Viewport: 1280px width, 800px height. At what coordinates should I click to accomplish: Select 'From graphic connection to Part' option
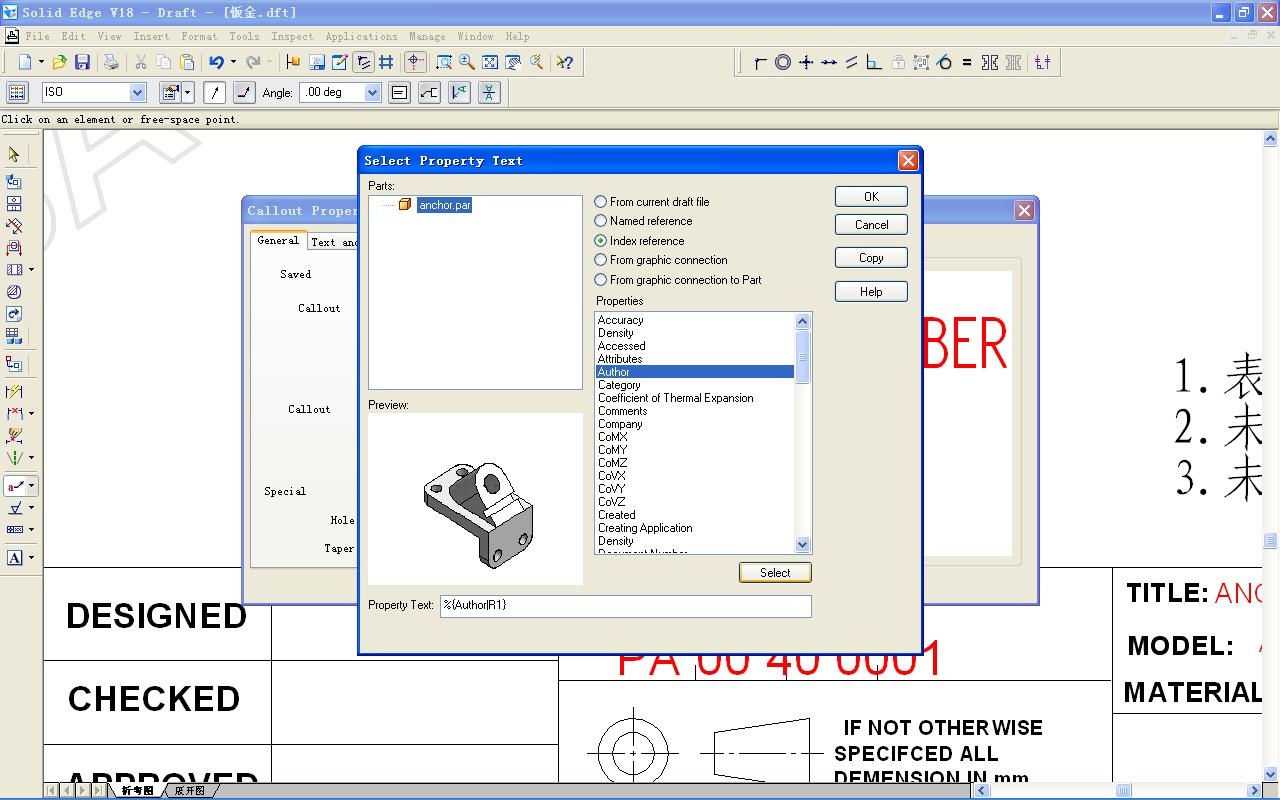[678, 280]
